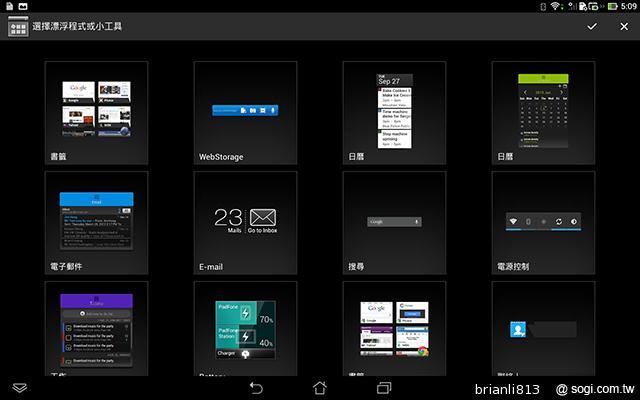Tap the Wi-Fi status bar icon
Screen dimensions: 640x400
tap(555, 6)
